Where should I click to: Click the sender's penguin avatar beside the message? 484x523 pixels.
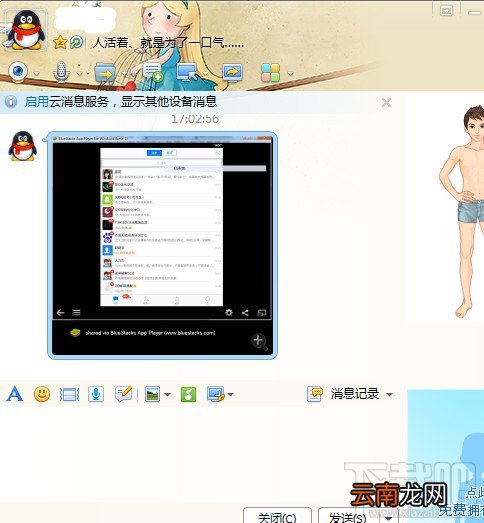[x=22, y=146]
